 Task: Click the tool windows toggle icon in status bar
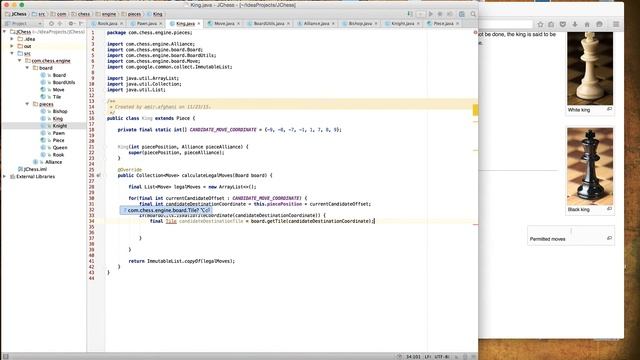click(5, 356)
